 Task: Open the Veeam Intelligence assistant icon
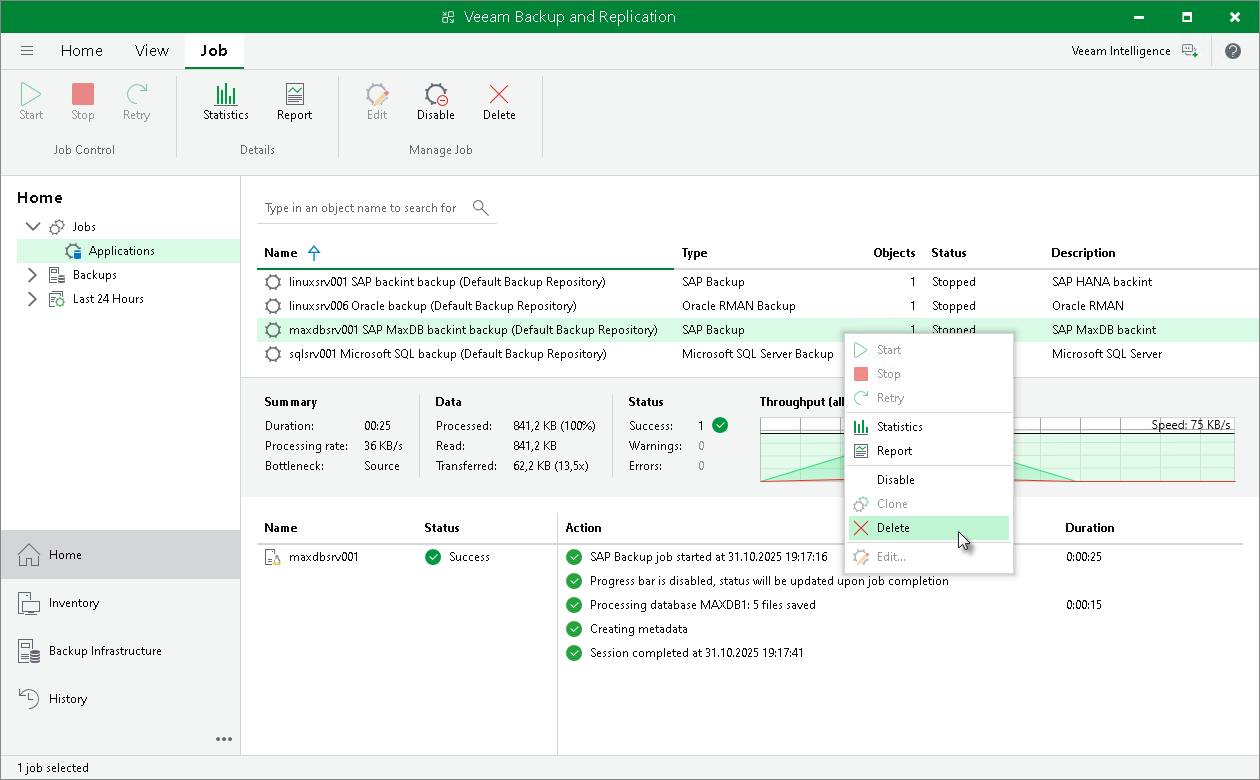[x=1189, y=51]
